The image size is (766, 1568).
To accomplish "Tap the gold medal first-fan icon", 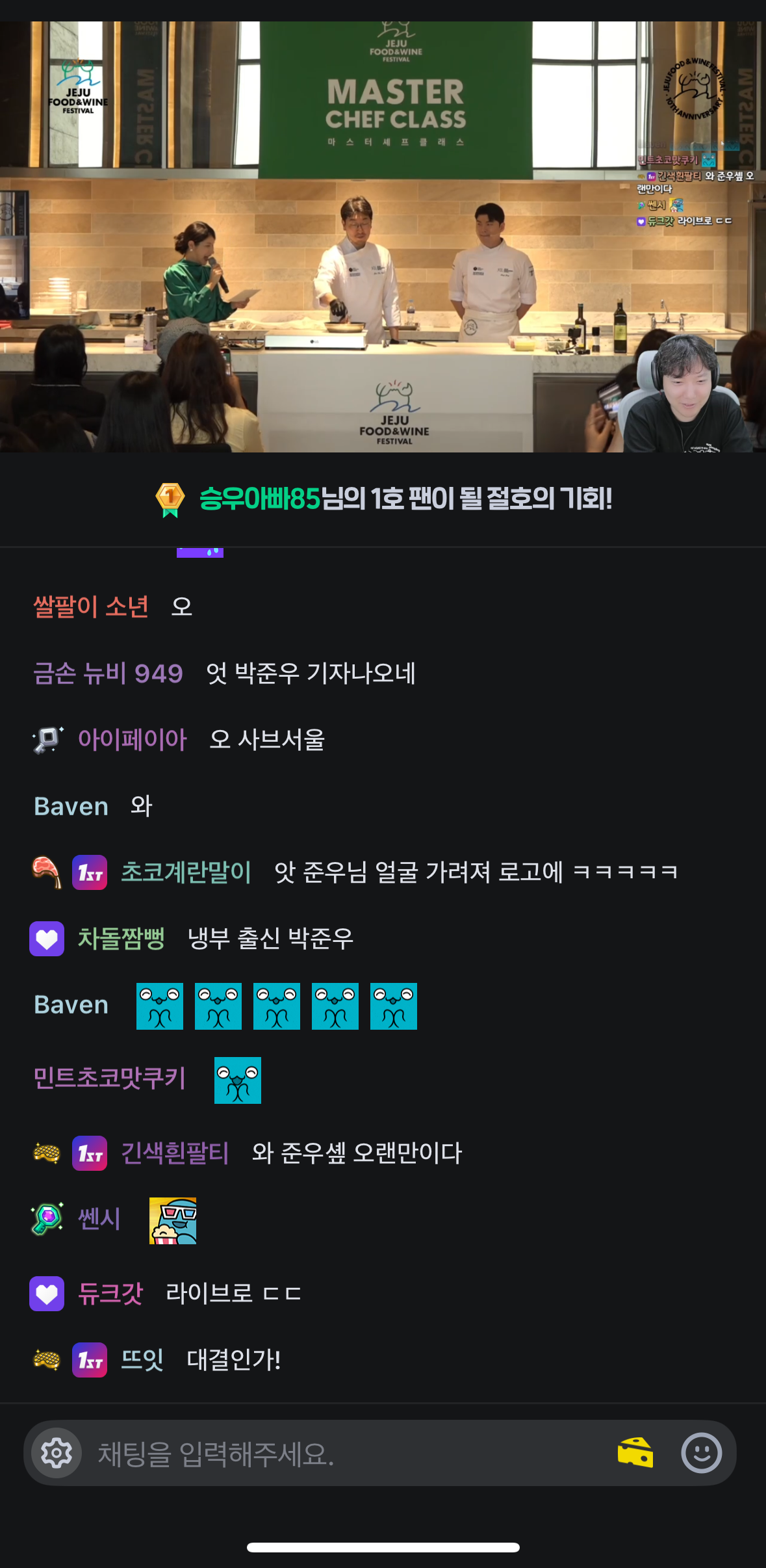I will click(170, 499).
